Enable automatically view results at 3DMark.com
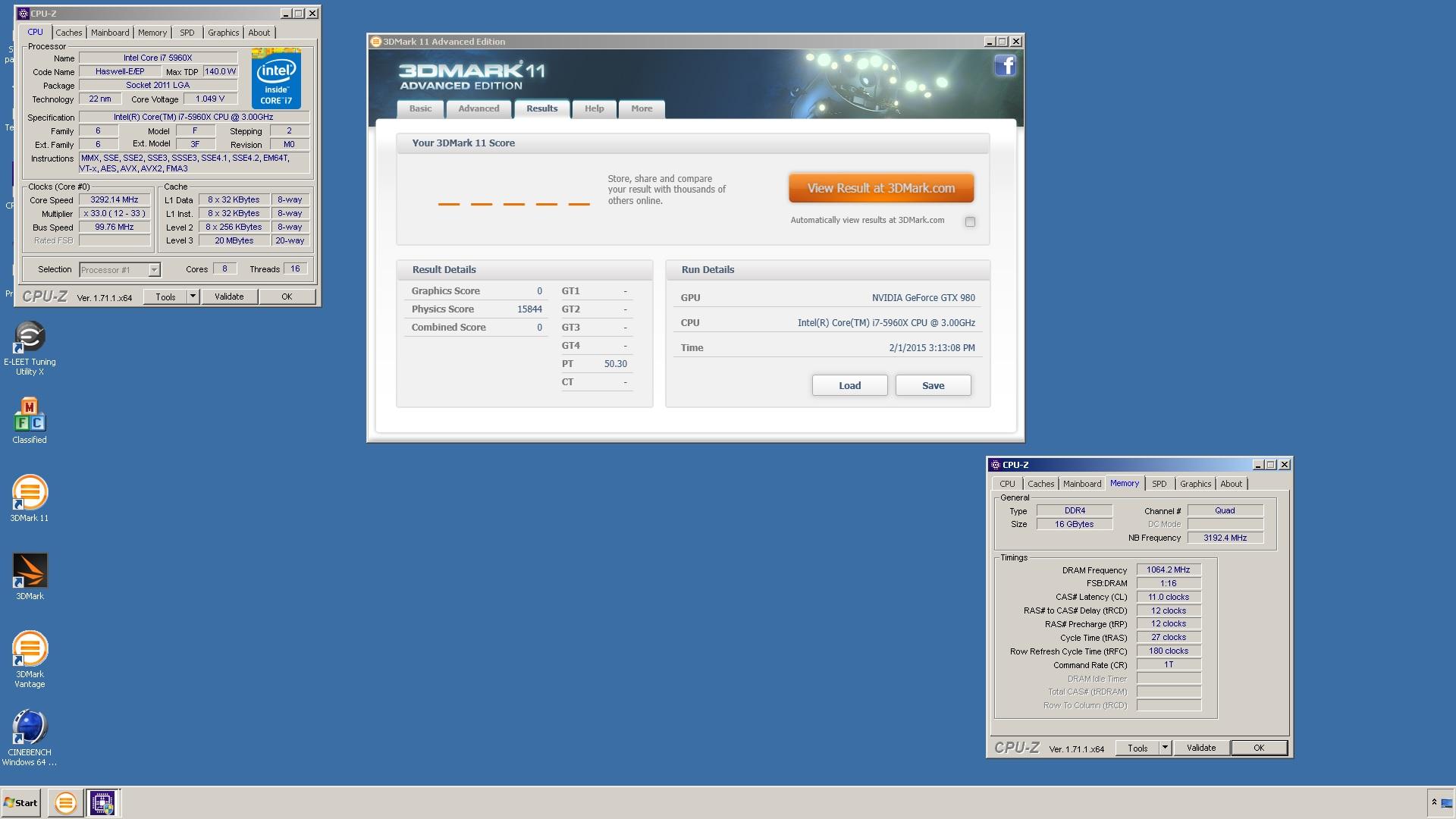This screenshot has width=1456, height=819. (970, 221)
